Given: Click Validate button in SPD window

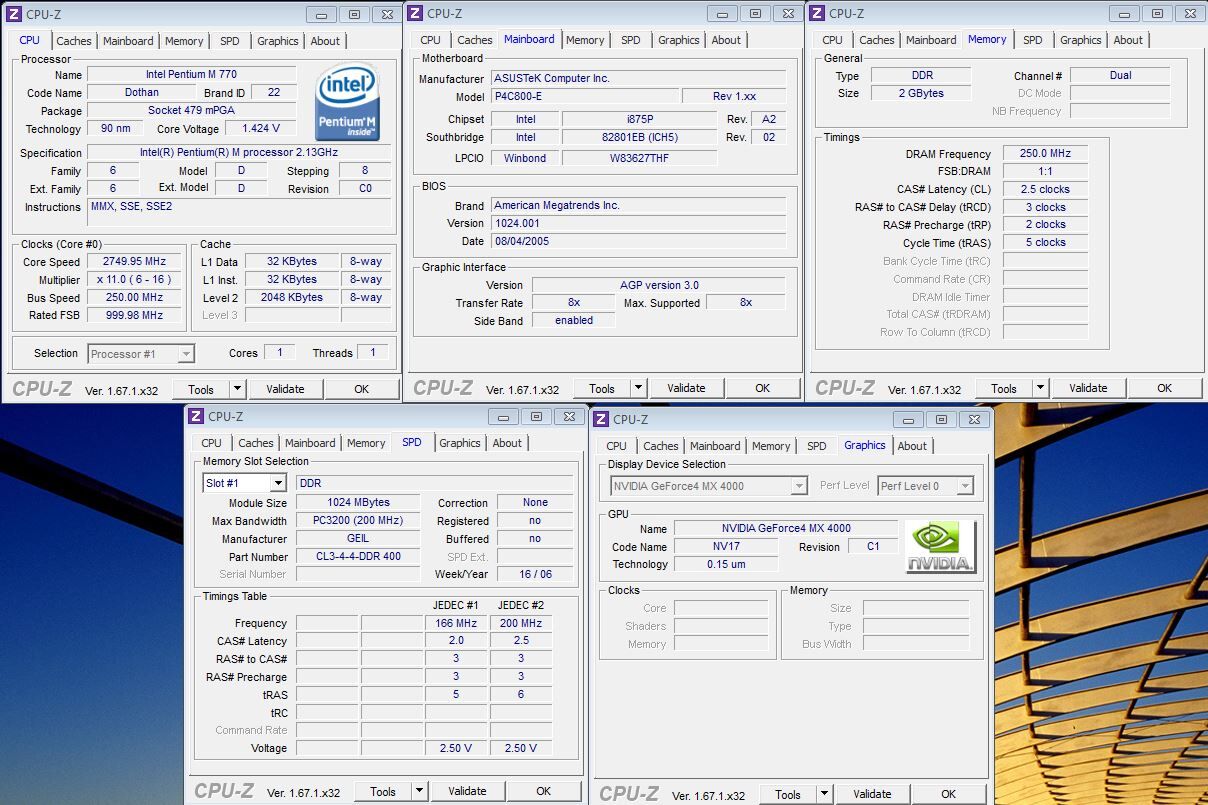Looking at the screenshot, I should point(467,791).
